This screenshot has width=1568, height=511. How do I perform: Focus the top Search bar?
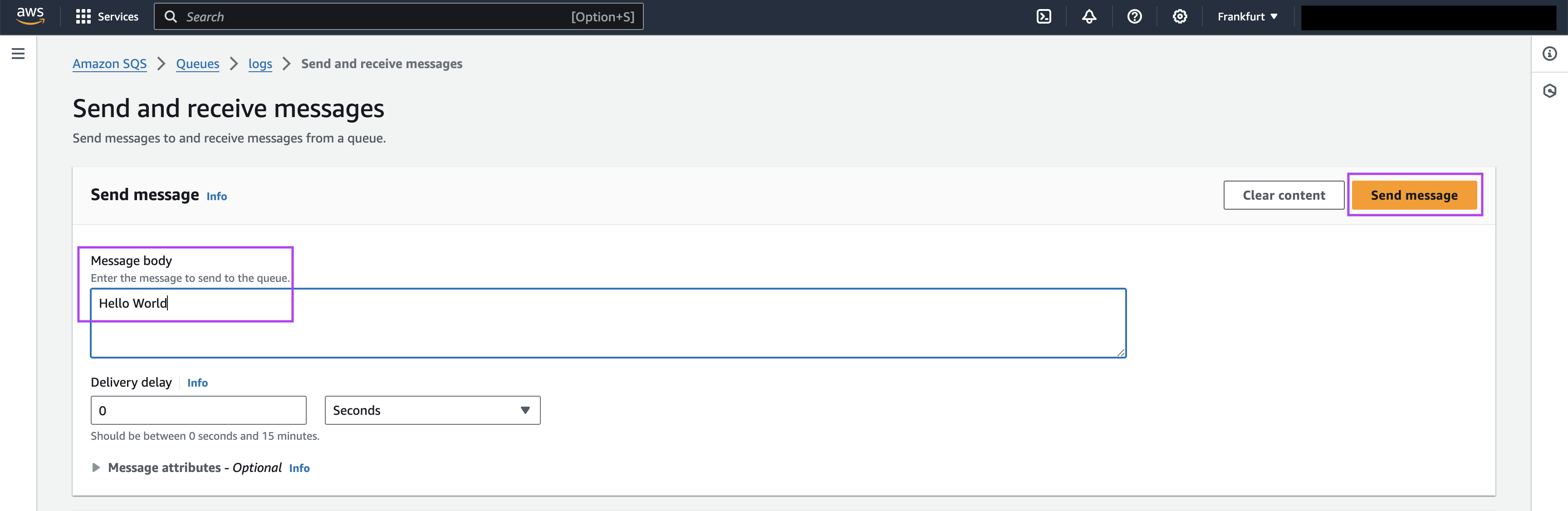[x=399, y=16]
